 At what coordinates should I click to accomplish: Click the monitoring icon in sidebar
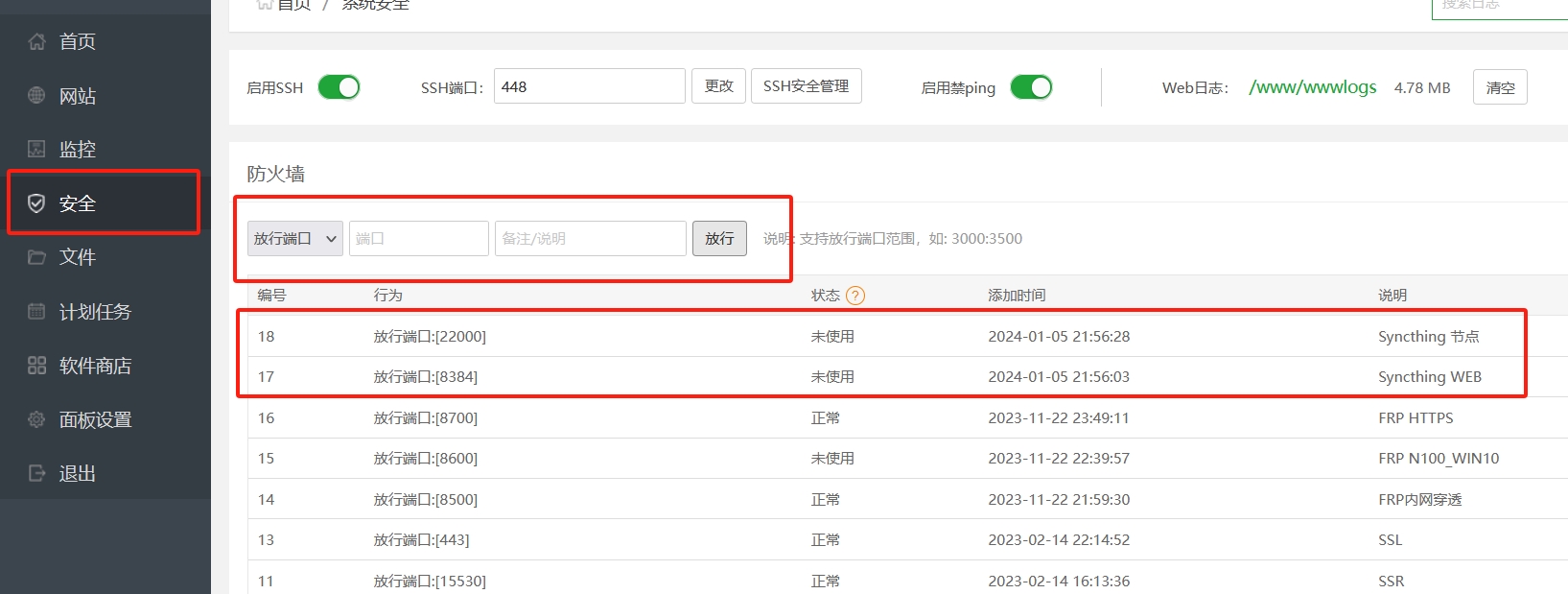click(36, 149)
